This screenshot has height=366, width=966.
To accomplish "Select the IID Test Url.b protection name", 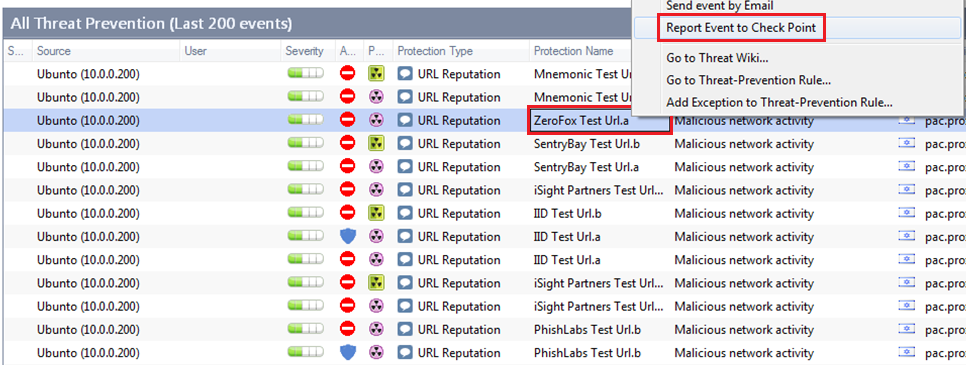I will (x=567, y=214).
